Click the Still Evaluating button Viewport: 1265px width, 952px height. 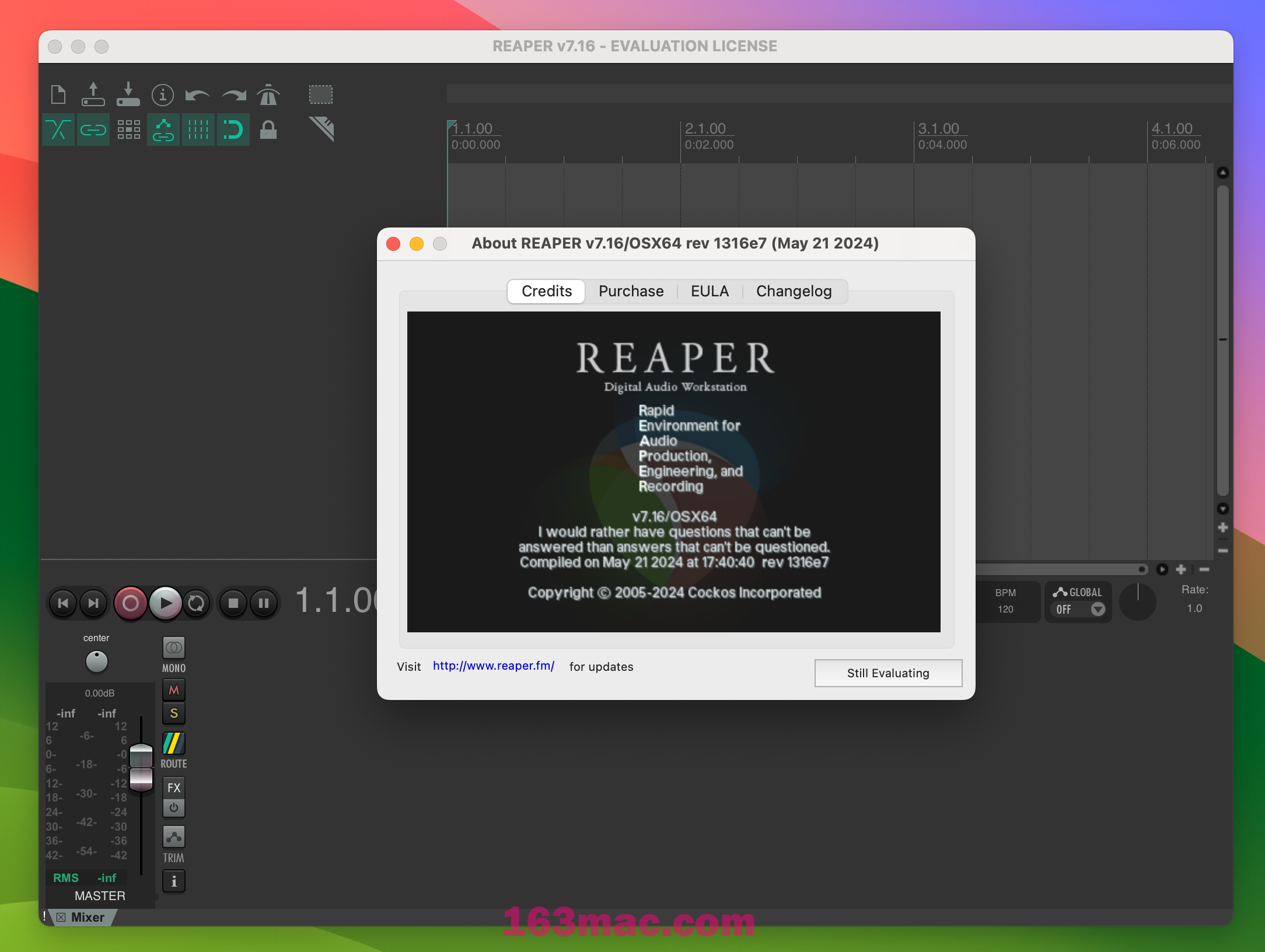pyautogui.click(x=887, y=673)
